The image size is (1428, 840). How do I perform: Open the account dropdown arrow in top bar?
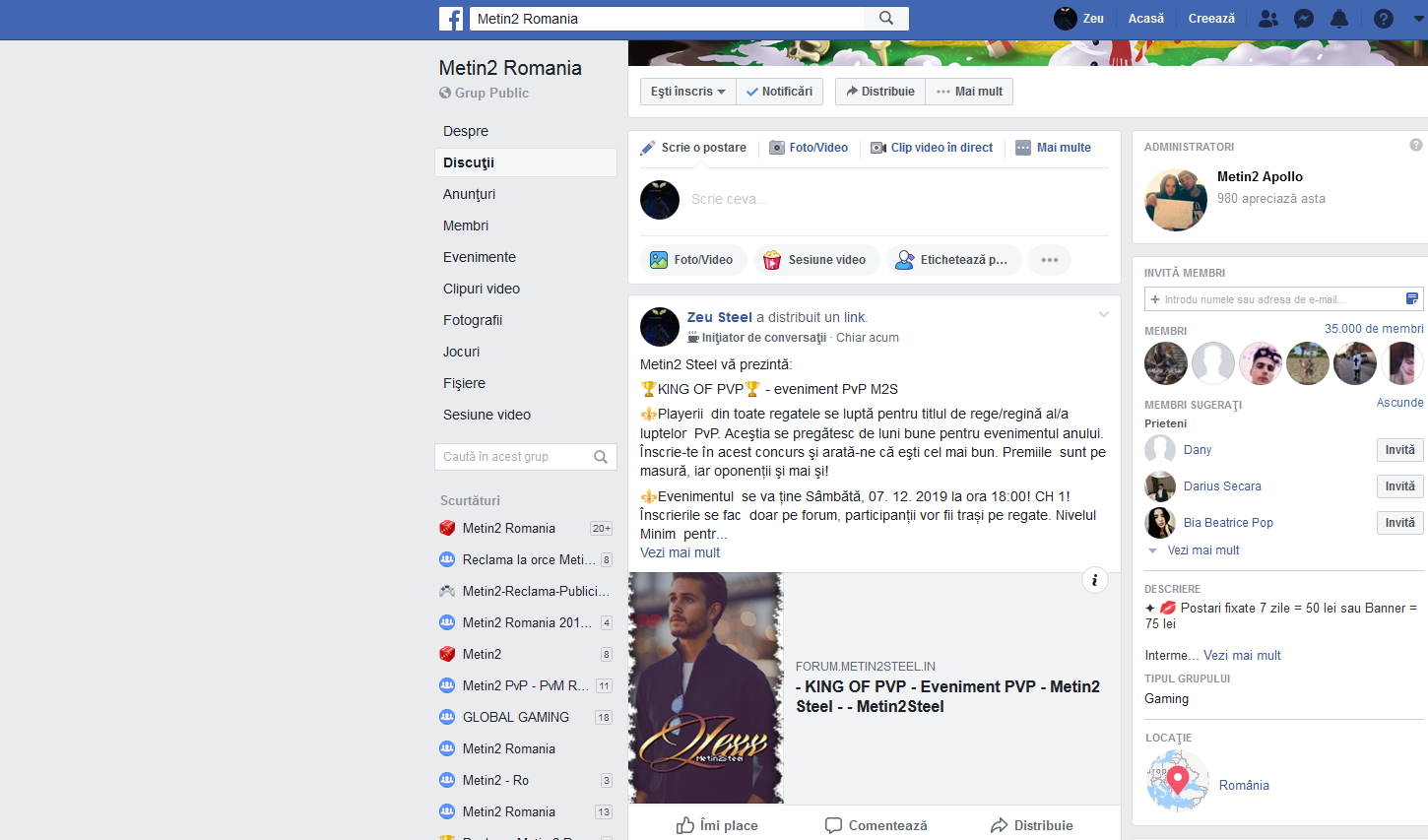pyautogui.click(x=1419, y=19)
